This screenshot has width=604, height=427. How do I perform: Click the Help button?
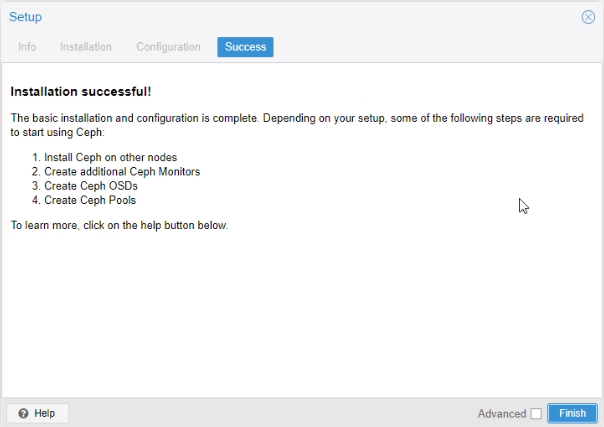point(37,413)
